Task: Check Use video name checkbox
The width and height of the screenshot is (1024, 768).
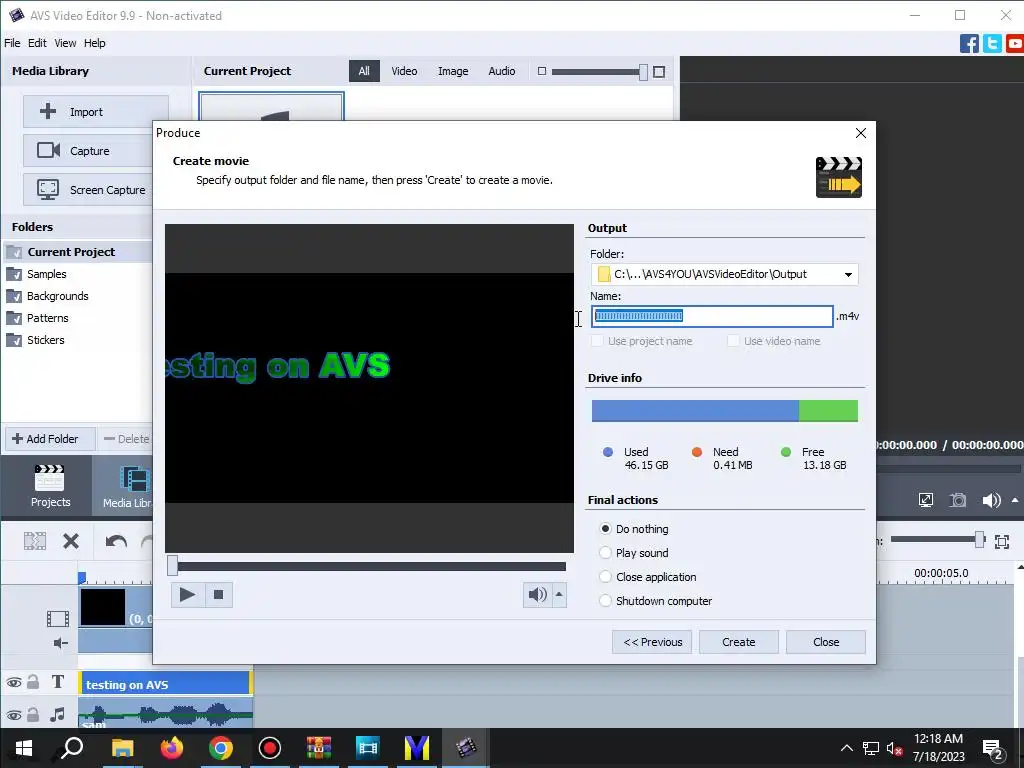Action: pyautogui.click(x=733, y=341)
